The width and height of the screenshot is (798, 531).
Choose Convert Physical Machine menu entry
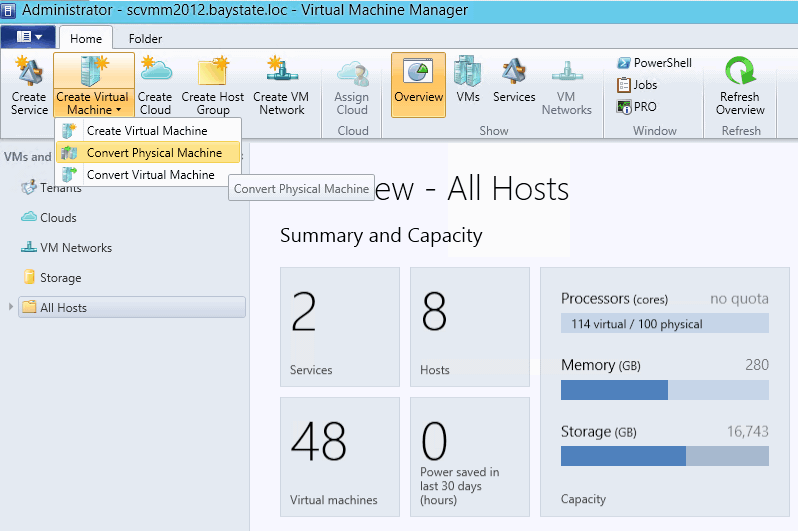(x=154, y=153)
